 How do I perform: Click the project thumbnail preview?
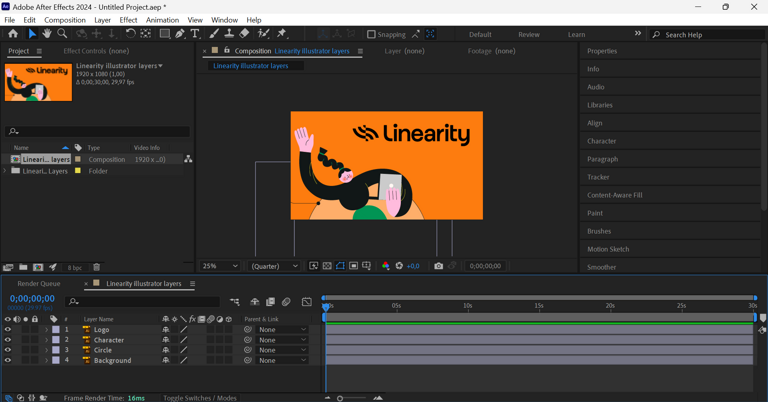38,82
